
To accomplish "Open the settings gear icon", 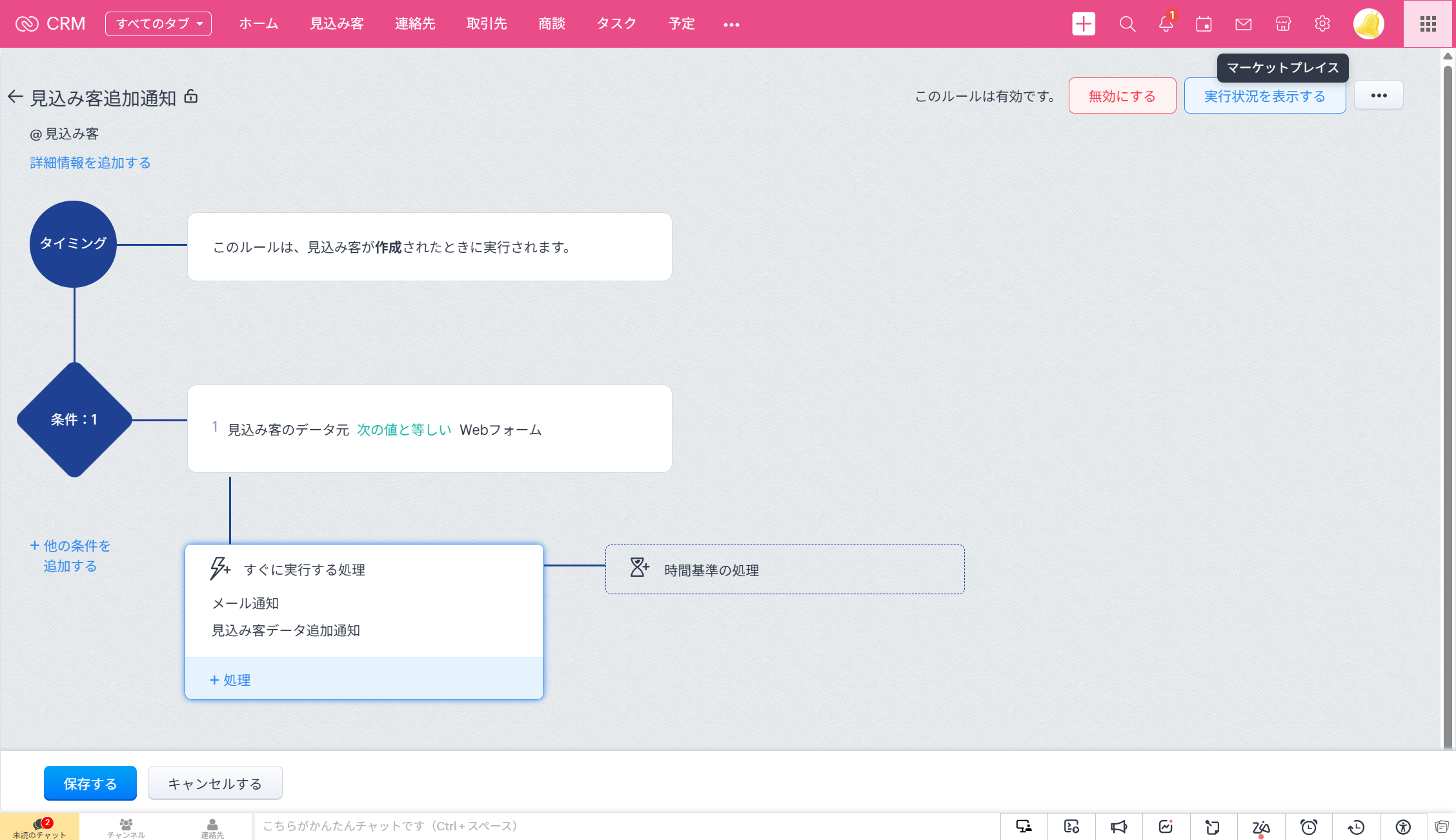I will (1322, 24).
